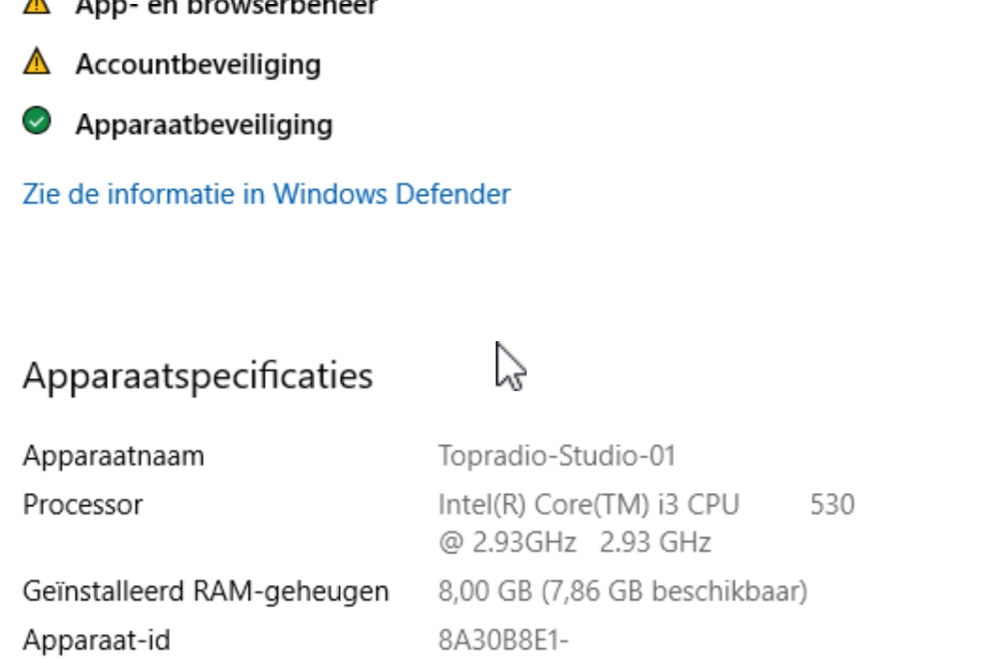Select the Apparaatbeveiliging status label
Screen dimensions: 984x663
pyautogui.click(x=204, y=124)
